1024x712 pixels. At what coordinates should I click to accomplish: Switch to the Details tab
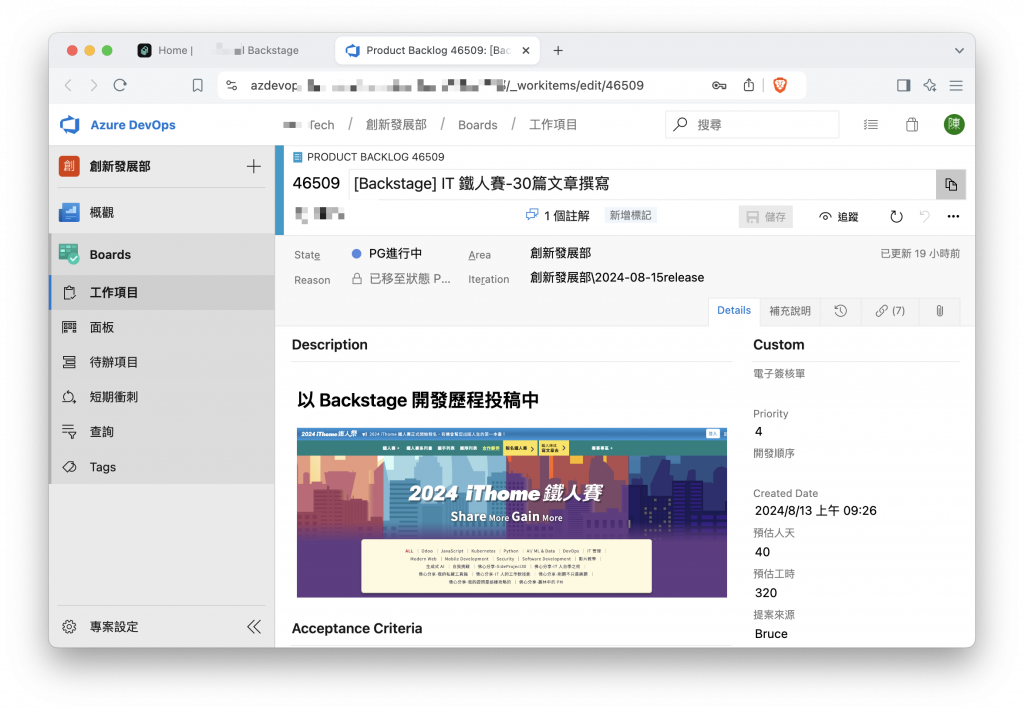pos(734,310)
